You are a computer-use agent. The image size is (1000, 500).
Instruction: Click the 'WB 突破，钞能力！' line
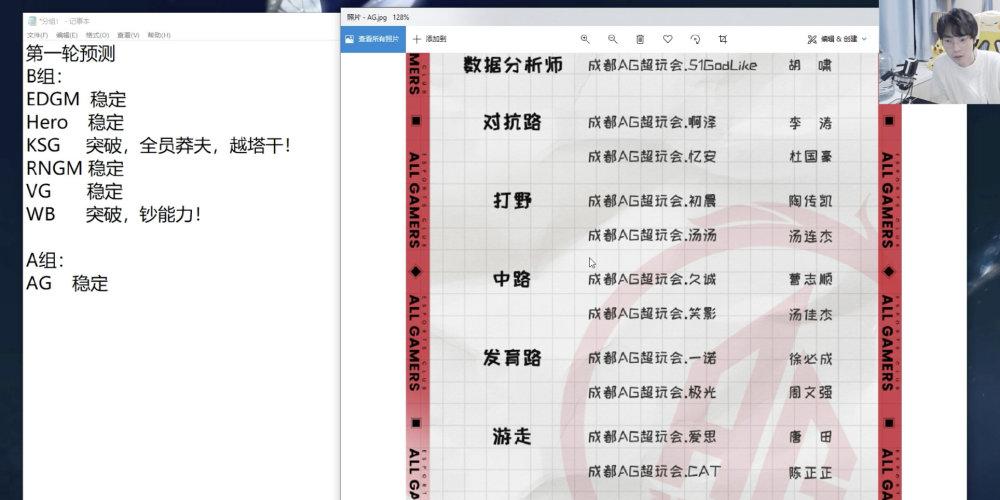tap(114, 214)
